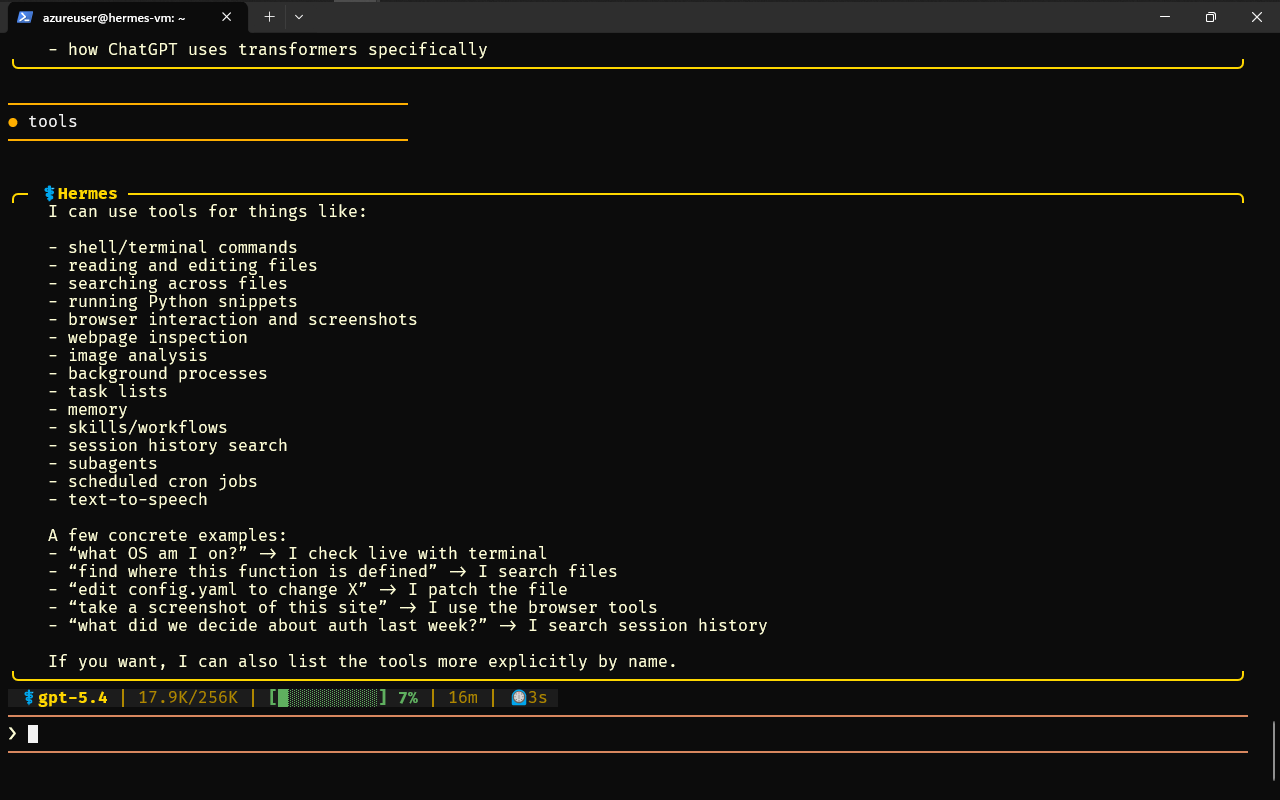This screenshot has height=800, width=1280.
Task: Click 'browser interaction and screenshots' list item
Action: pyautogui.click(x=233, y=319)
